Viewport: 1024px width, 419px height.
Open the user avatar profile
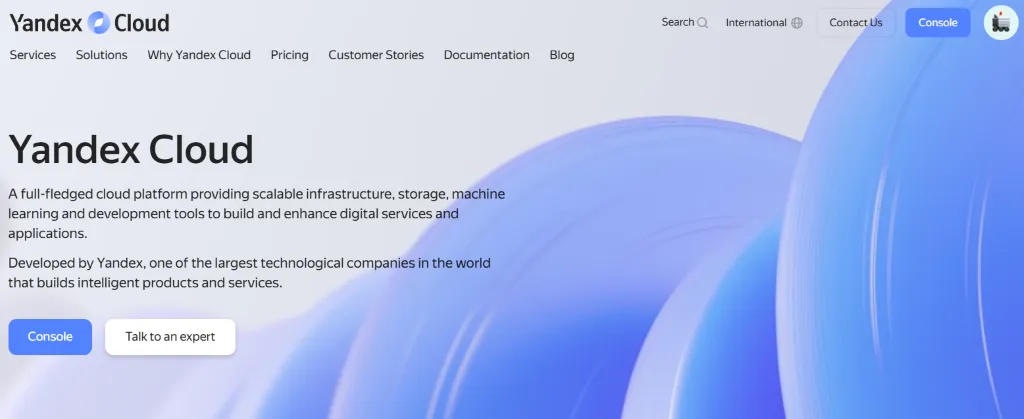[1001, 23]
